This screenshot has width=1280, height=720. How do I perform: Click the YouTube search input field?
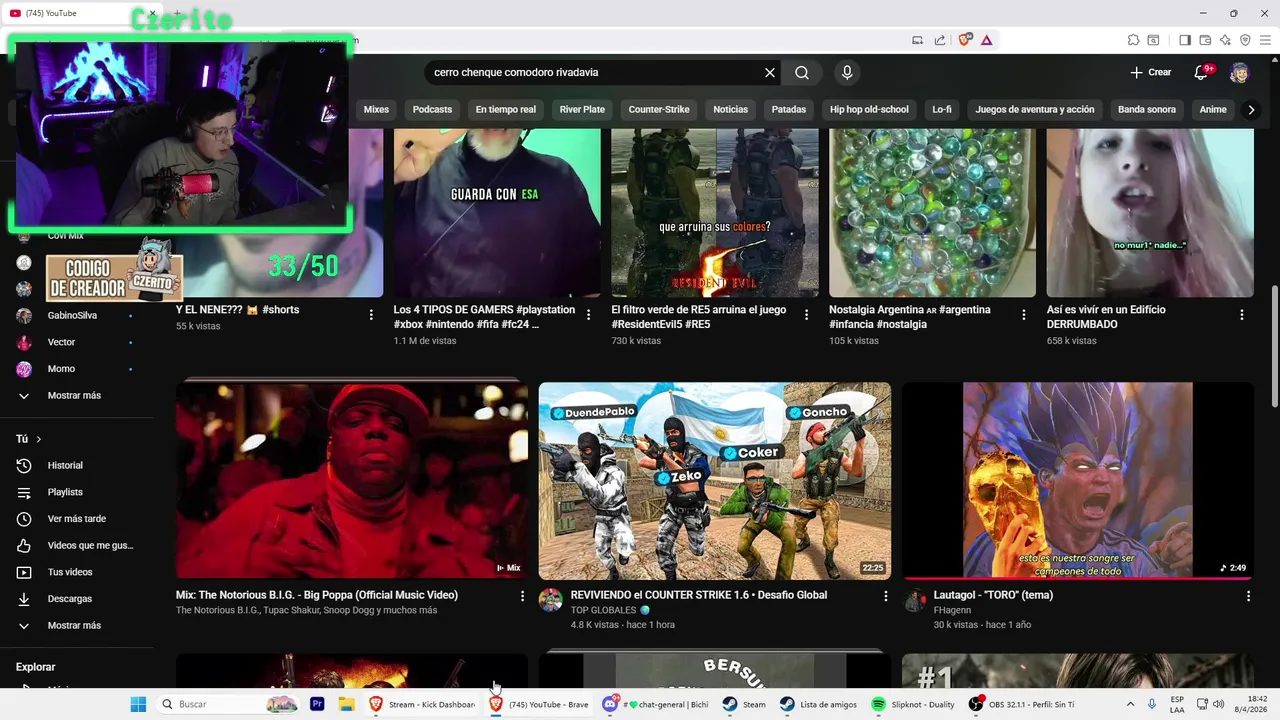point(595,72)
